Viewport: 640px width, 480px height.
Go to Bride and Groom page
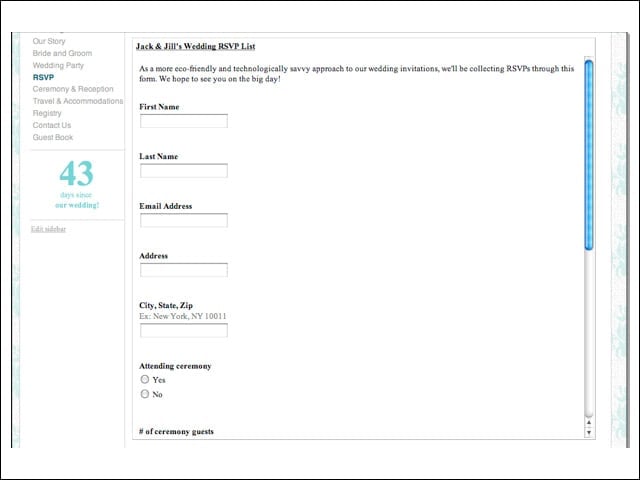pos(62,53)
